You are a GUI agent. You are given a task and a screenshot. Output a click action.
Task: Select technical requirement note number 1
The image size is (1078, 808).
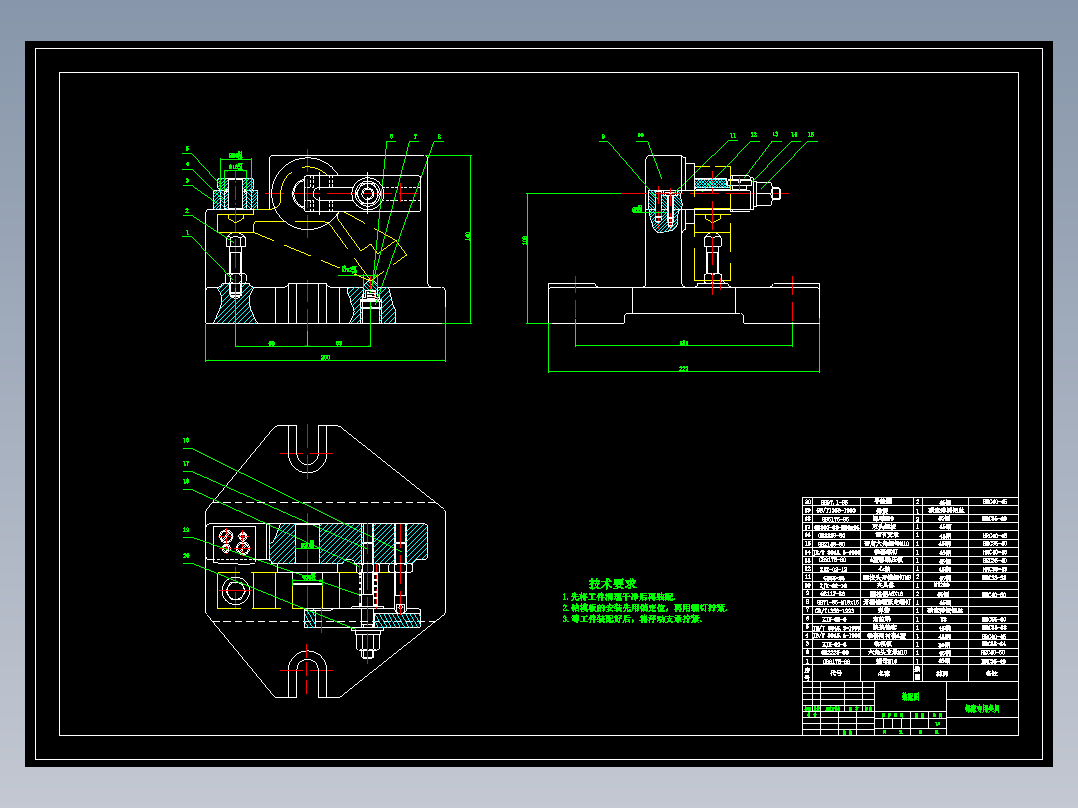coord(619,597)
